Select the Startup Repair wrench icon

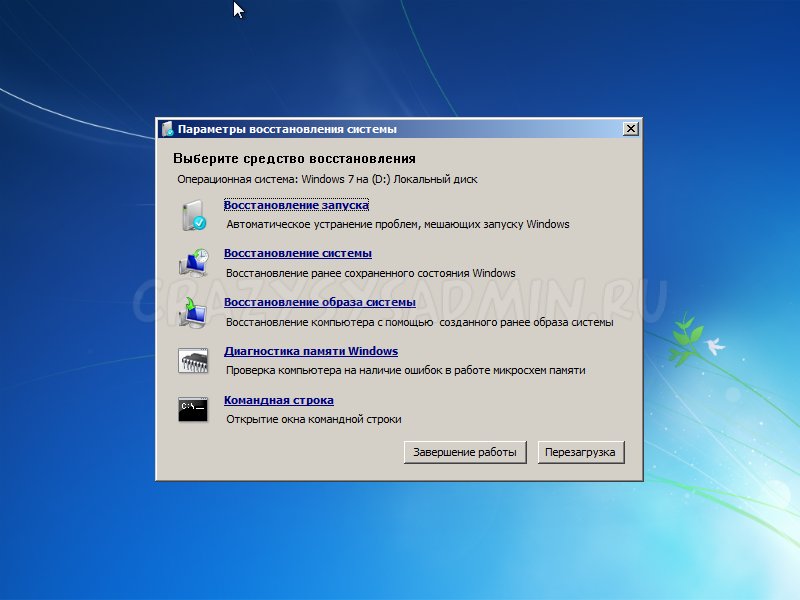pyautogui.click(x=193, y=213)
